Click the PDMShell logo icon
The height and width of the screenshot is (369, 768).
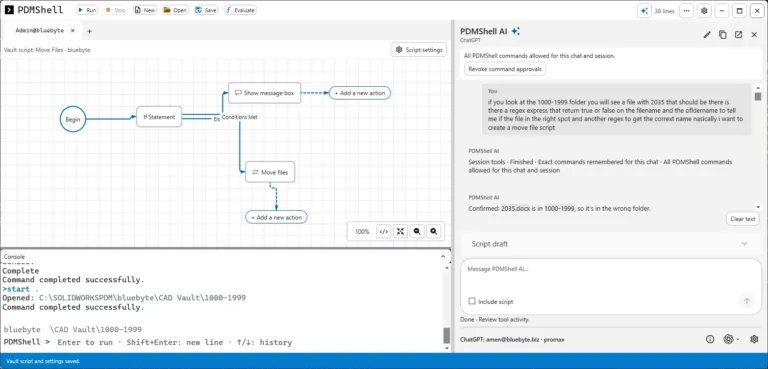point(9,10)
